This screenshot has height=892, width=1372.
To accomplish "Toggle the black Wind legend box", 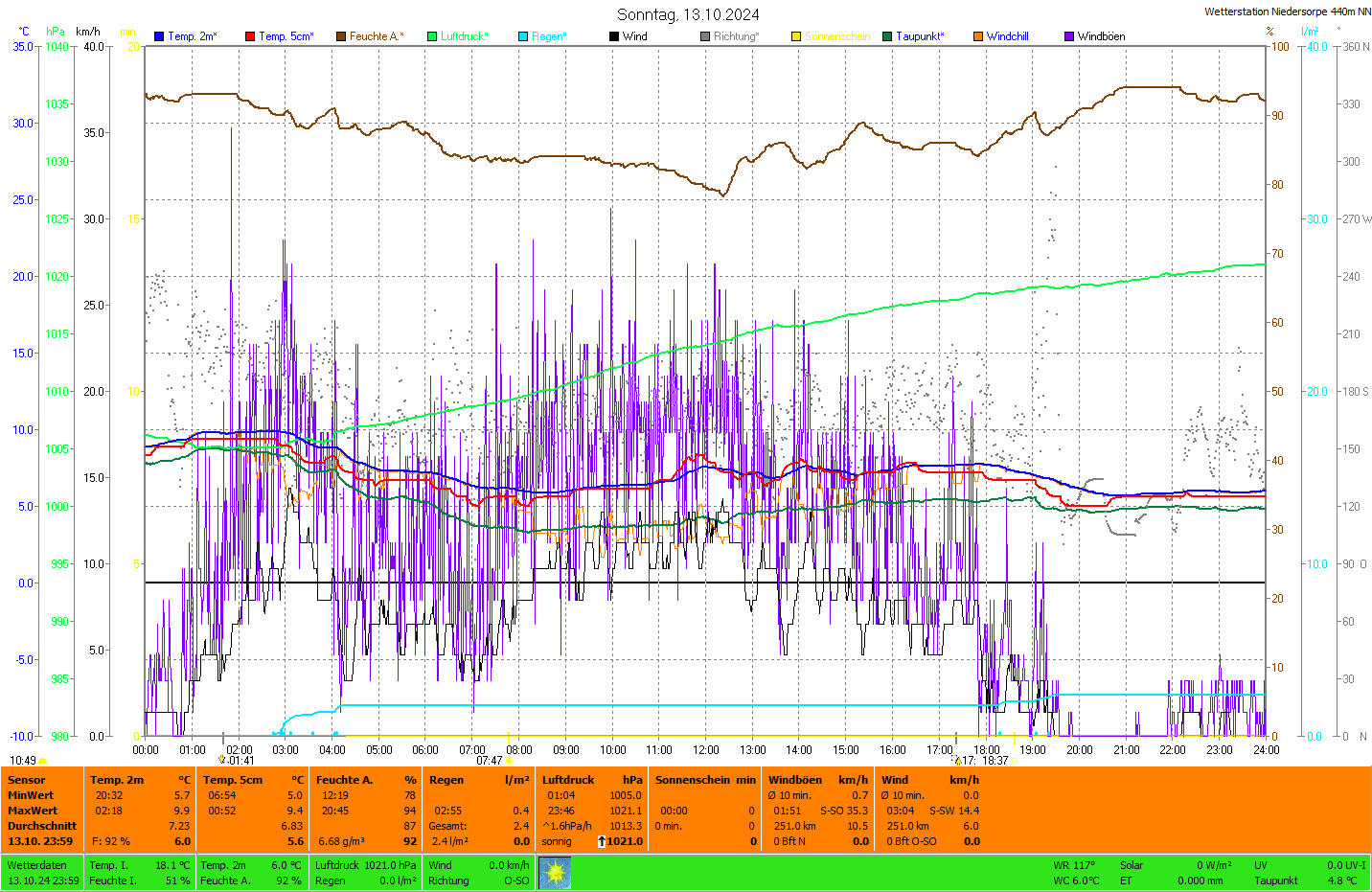I will (x=614, y=36).
